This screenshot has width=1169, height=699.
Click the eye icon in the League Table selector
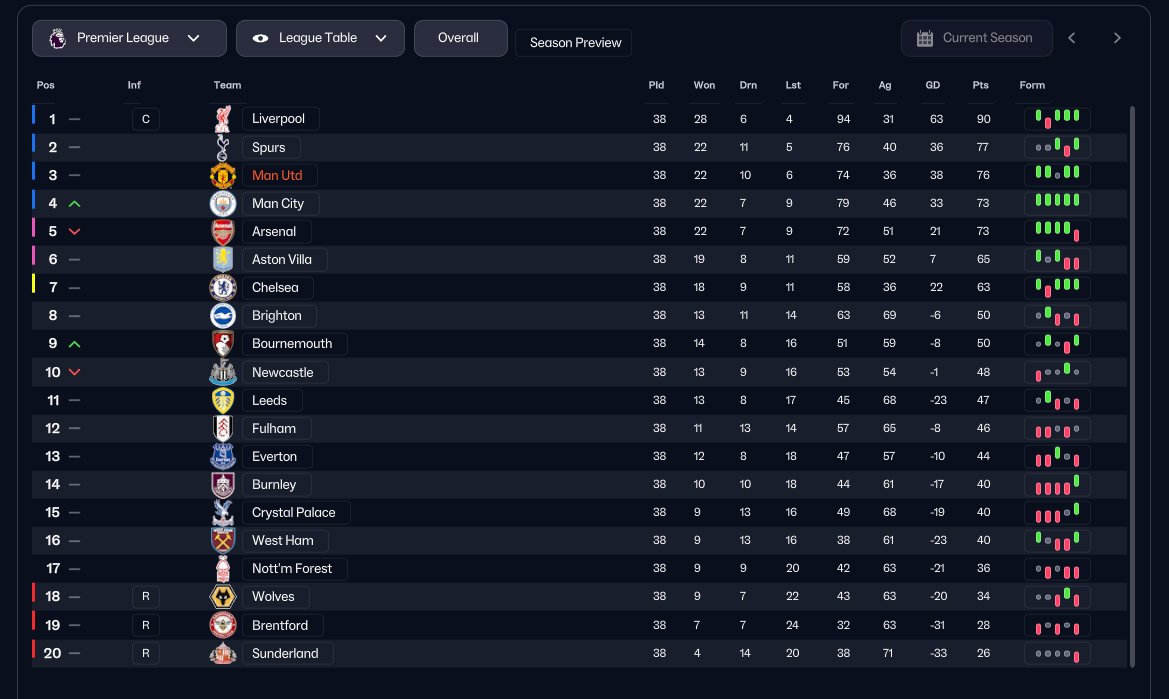(x=260, y=38)
